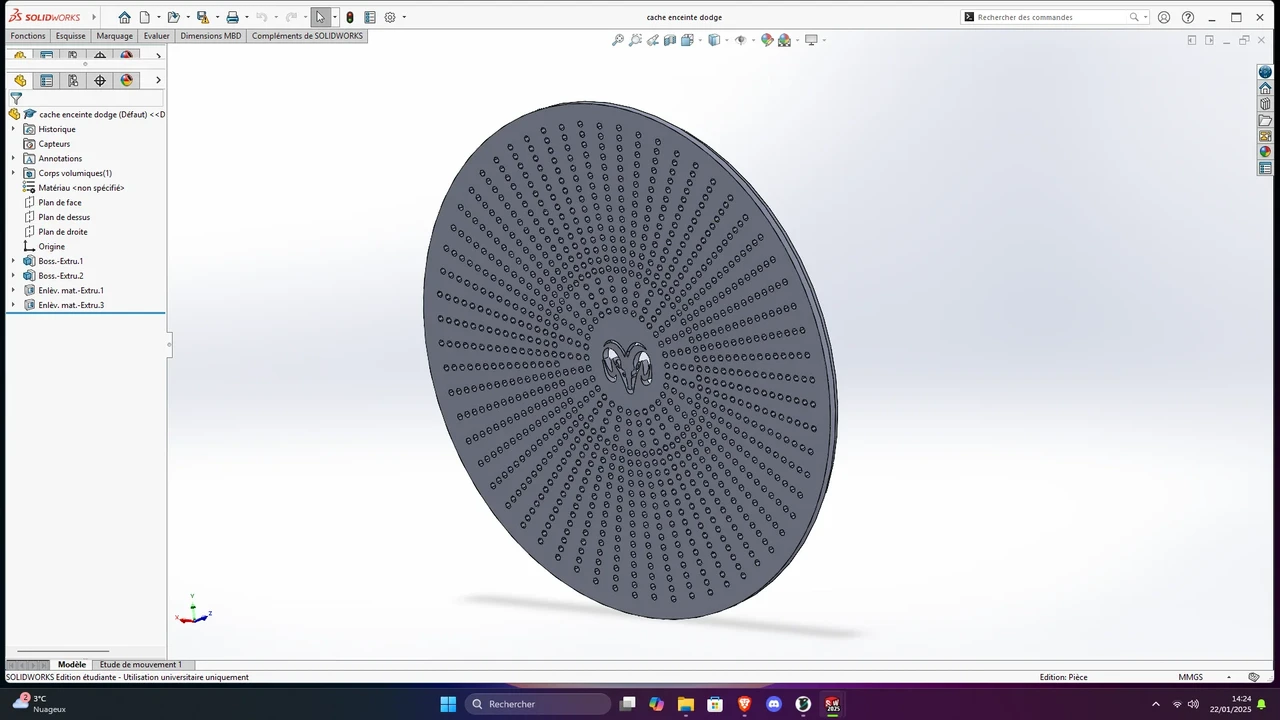Expand the Annotations tree node

point(13,158)
